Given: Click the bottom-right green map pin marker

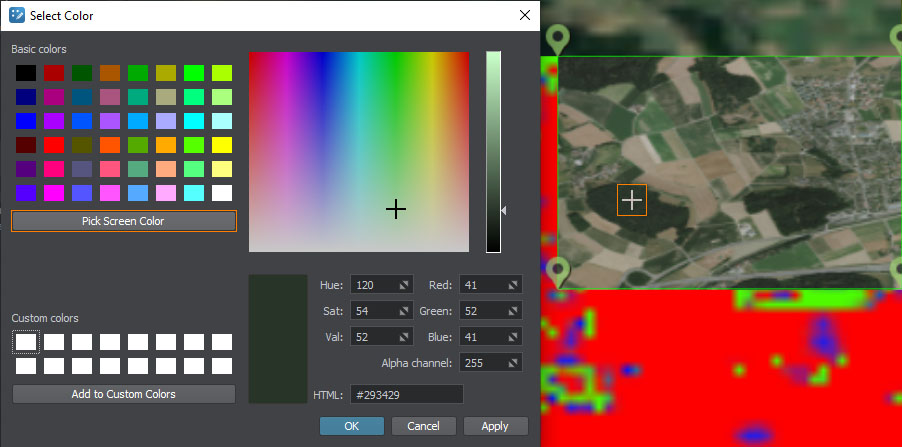Looking at the screenshot, I should pyautogui.click(x=896, y=270).
